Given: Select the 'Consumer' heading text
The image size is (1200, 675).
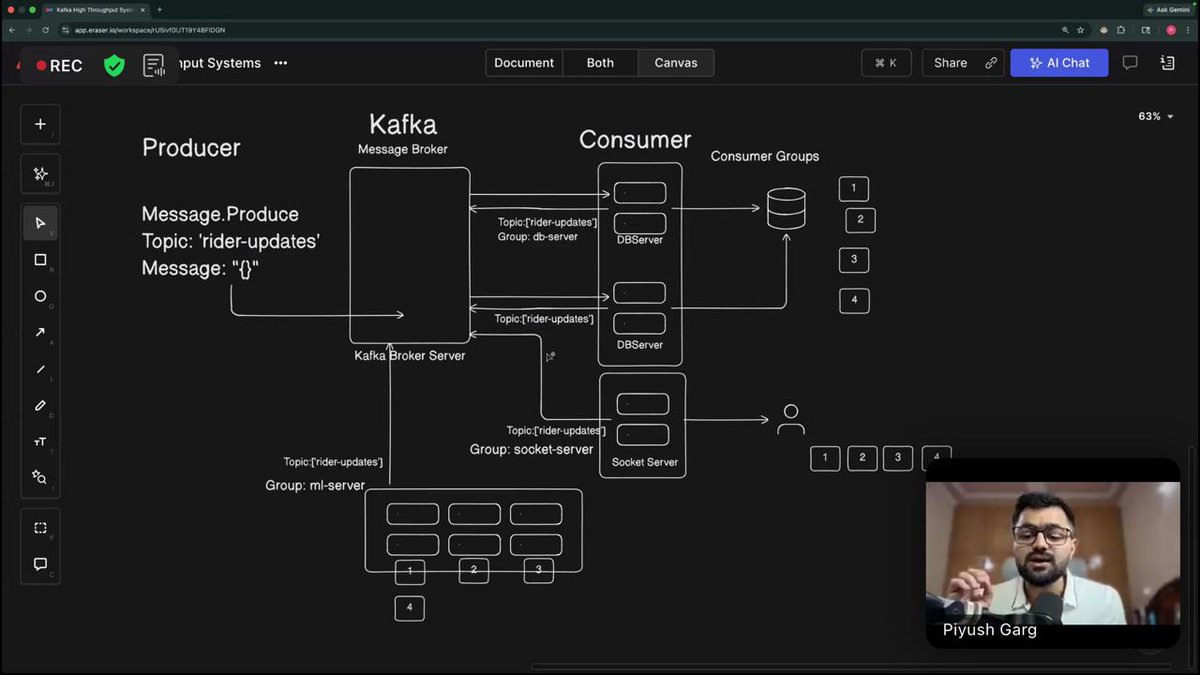Looking at the screenshot, I should coord(635,140).
